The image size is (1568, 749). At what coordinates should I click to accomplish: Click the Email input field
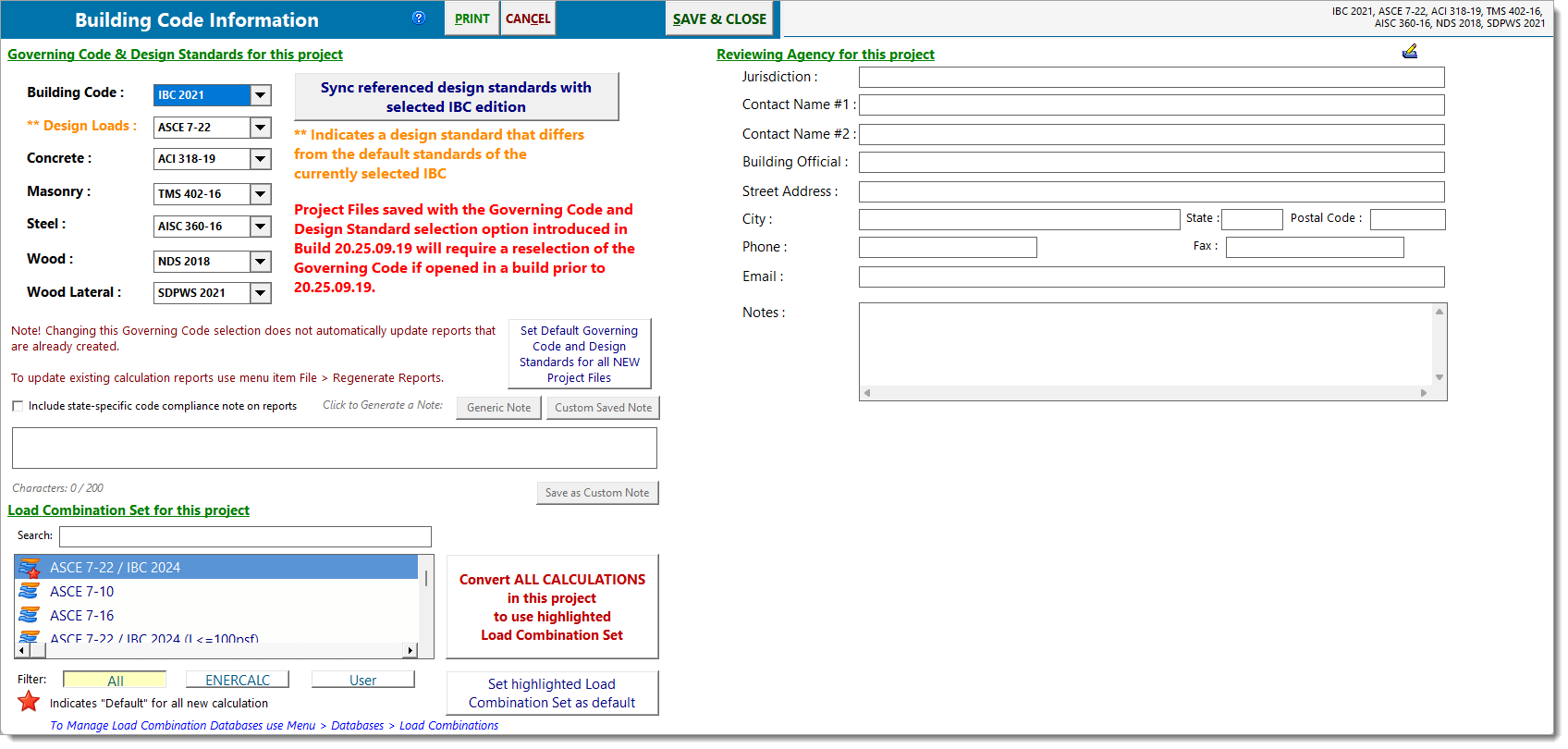click(x=1152, y=276)
